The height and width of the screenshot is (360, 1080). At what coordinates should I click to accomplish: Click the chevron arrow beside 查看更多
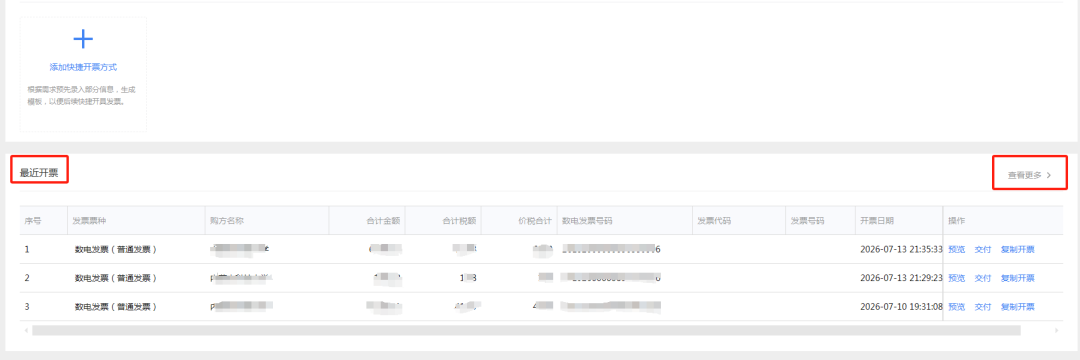(x=1049, y=175)
